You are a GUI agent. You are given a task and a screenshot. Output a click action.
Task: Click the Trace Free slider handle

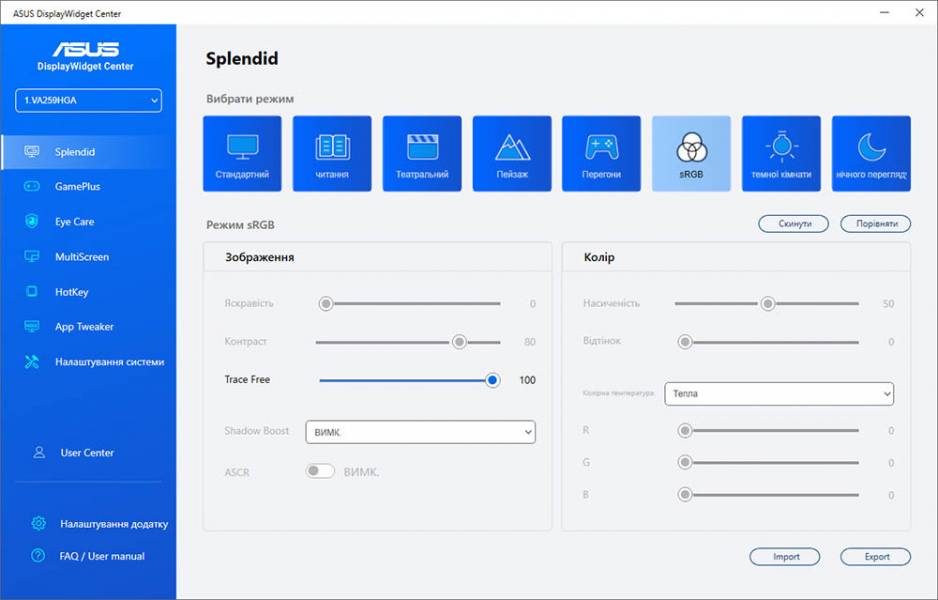click(x=492, y=380)
